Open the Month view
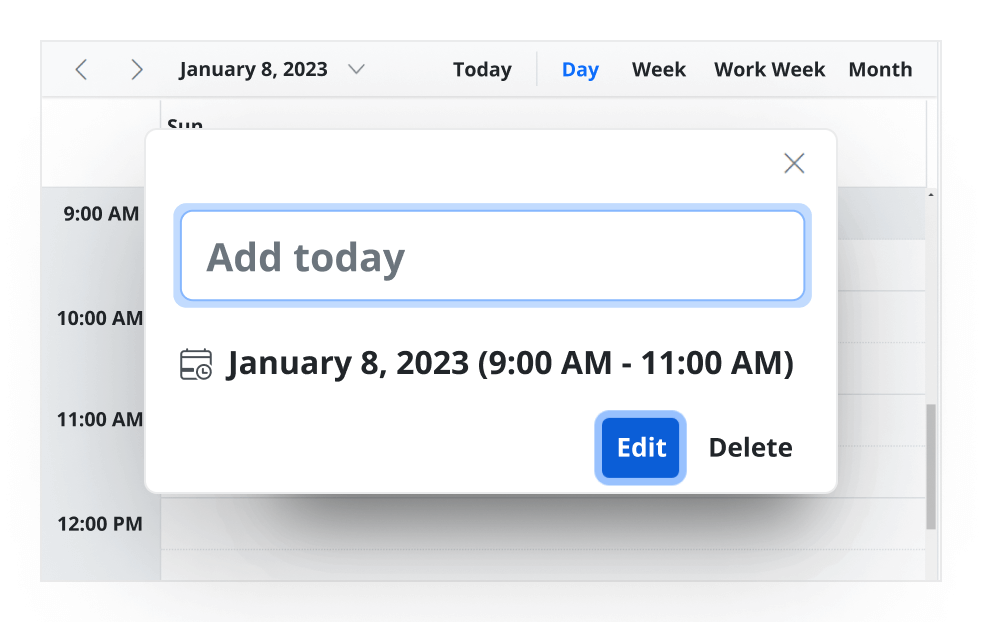 [x=880, y=69]
